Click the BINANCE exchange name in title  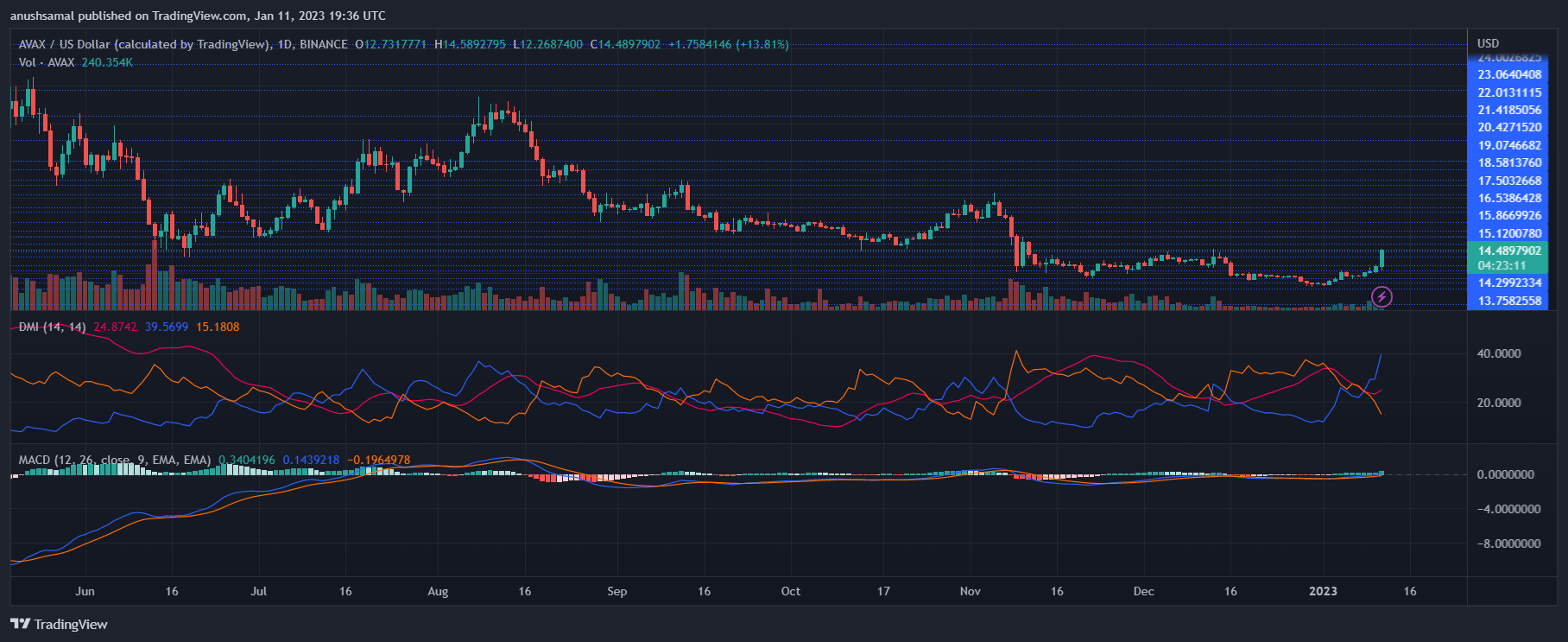point(324,44)
